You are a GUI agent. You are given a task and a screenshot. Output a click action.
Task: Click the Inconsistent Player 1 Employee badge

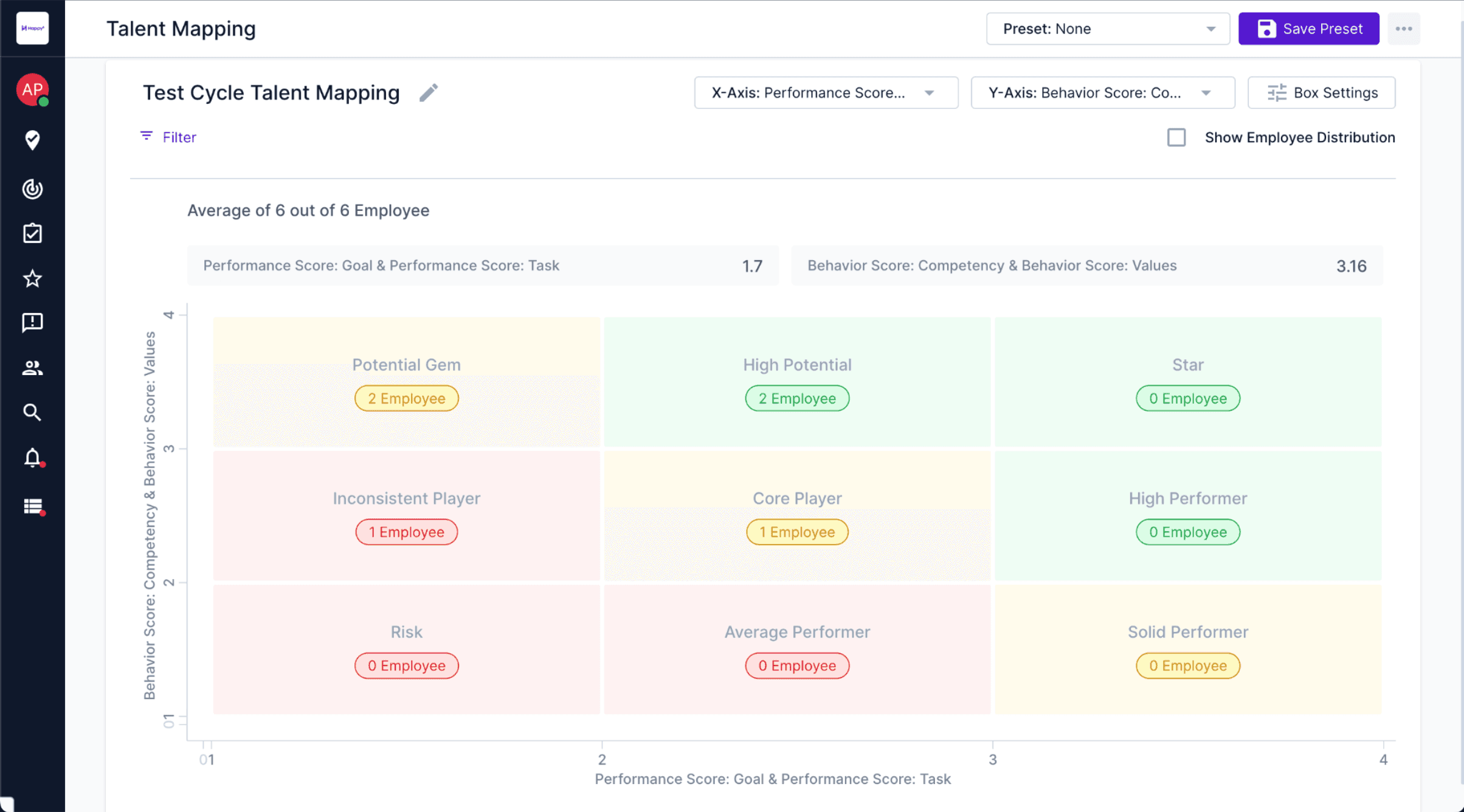tap(407, 532)
